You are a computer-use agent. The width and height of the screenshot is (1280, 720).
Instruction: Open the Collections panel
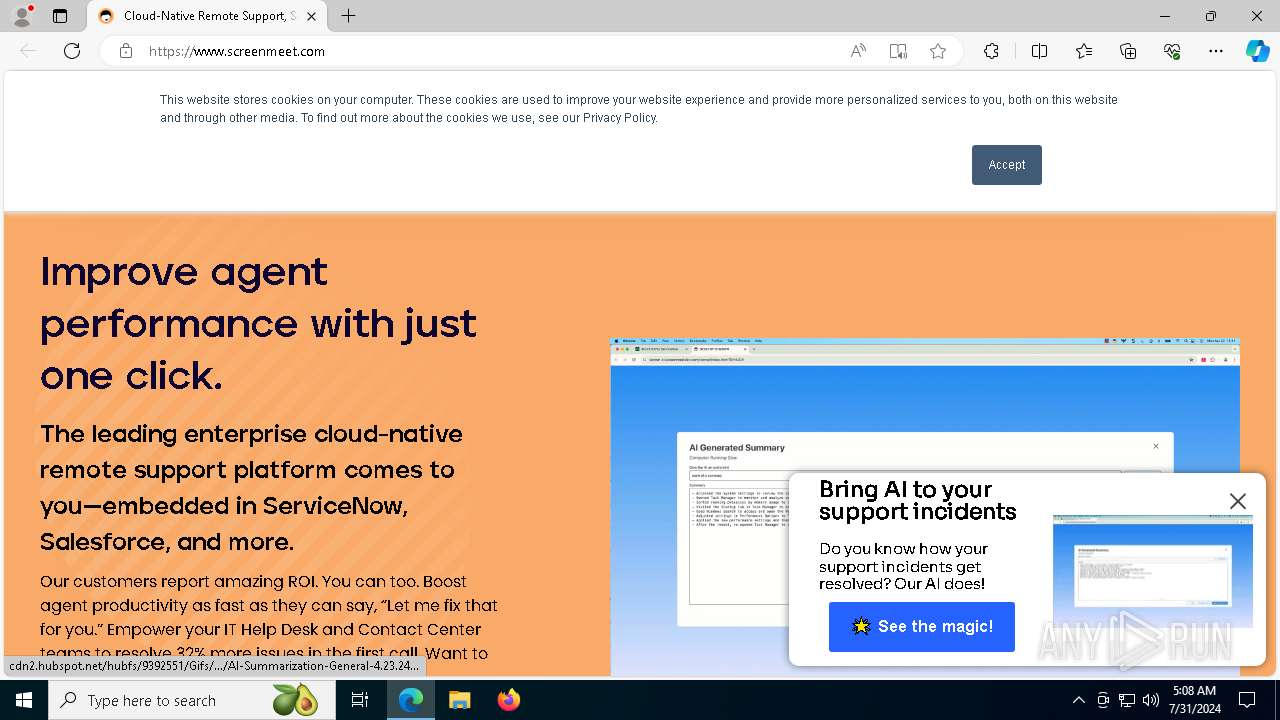(x=1128, y=51)
